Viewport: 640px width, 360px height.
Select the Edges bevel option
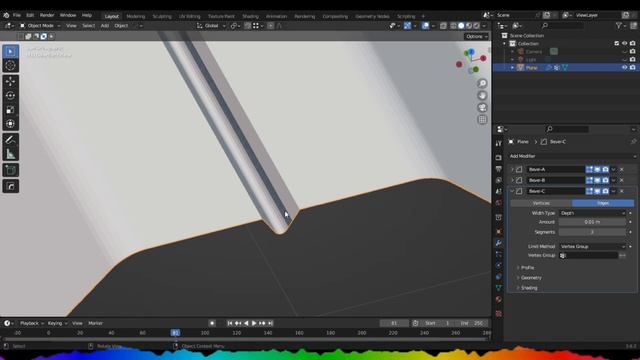click(x=603, y=203)
